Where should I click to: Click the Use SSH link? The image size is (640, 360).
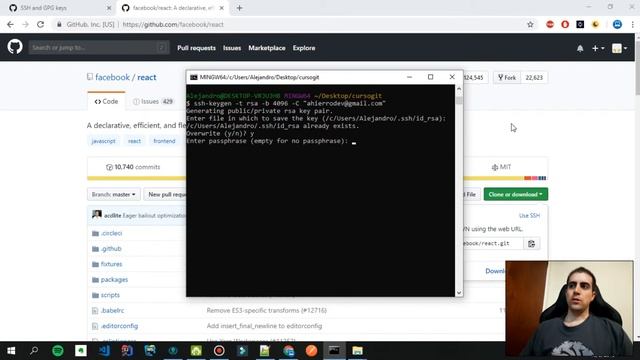[x=529, y=216]
